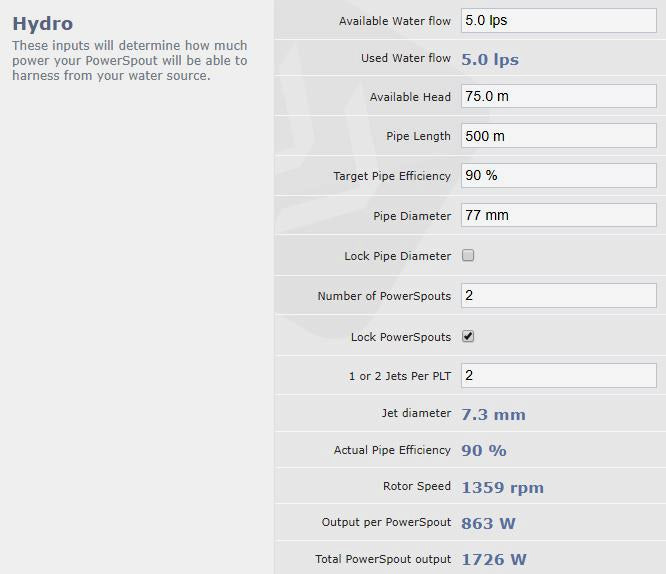666x574 pixels.
Task: Click the 863 W output per PowerSpout value
Action: [488, 523]
